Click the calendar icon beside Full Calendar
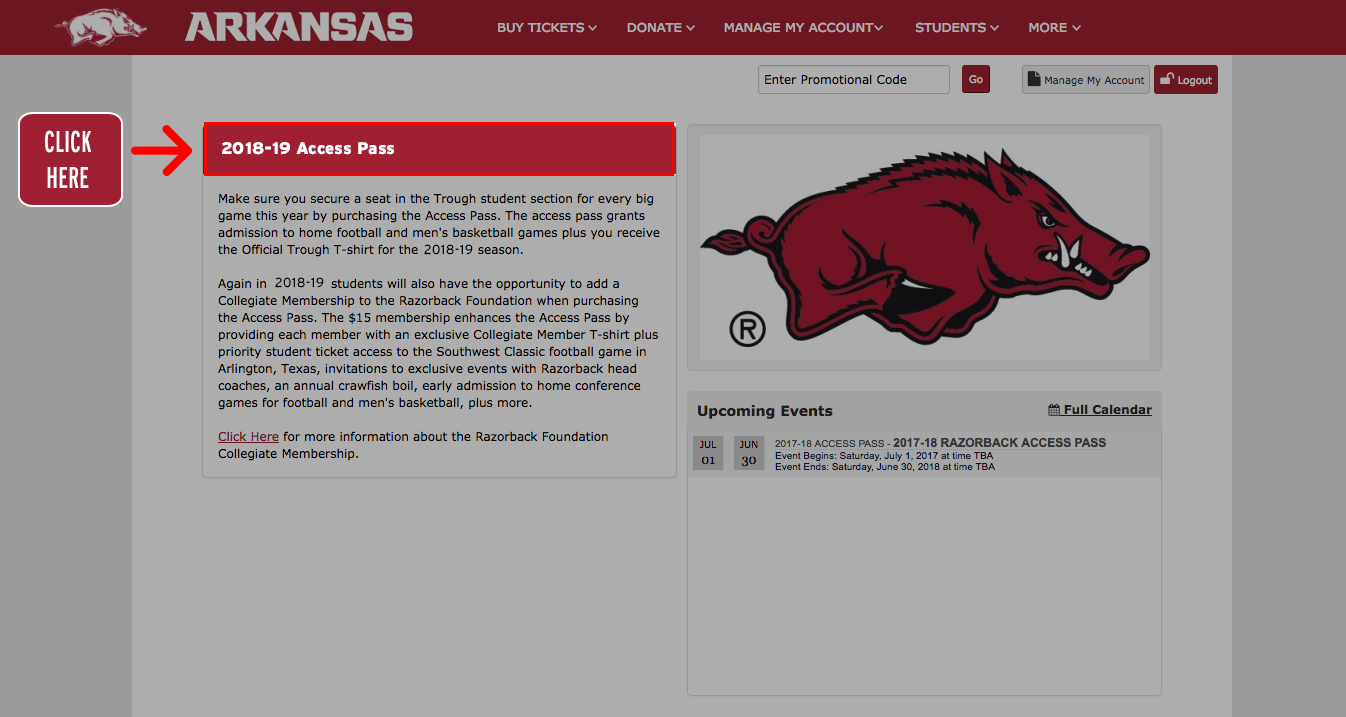The height and width of the screenshot is (717, 1346). coord(1054,410)
